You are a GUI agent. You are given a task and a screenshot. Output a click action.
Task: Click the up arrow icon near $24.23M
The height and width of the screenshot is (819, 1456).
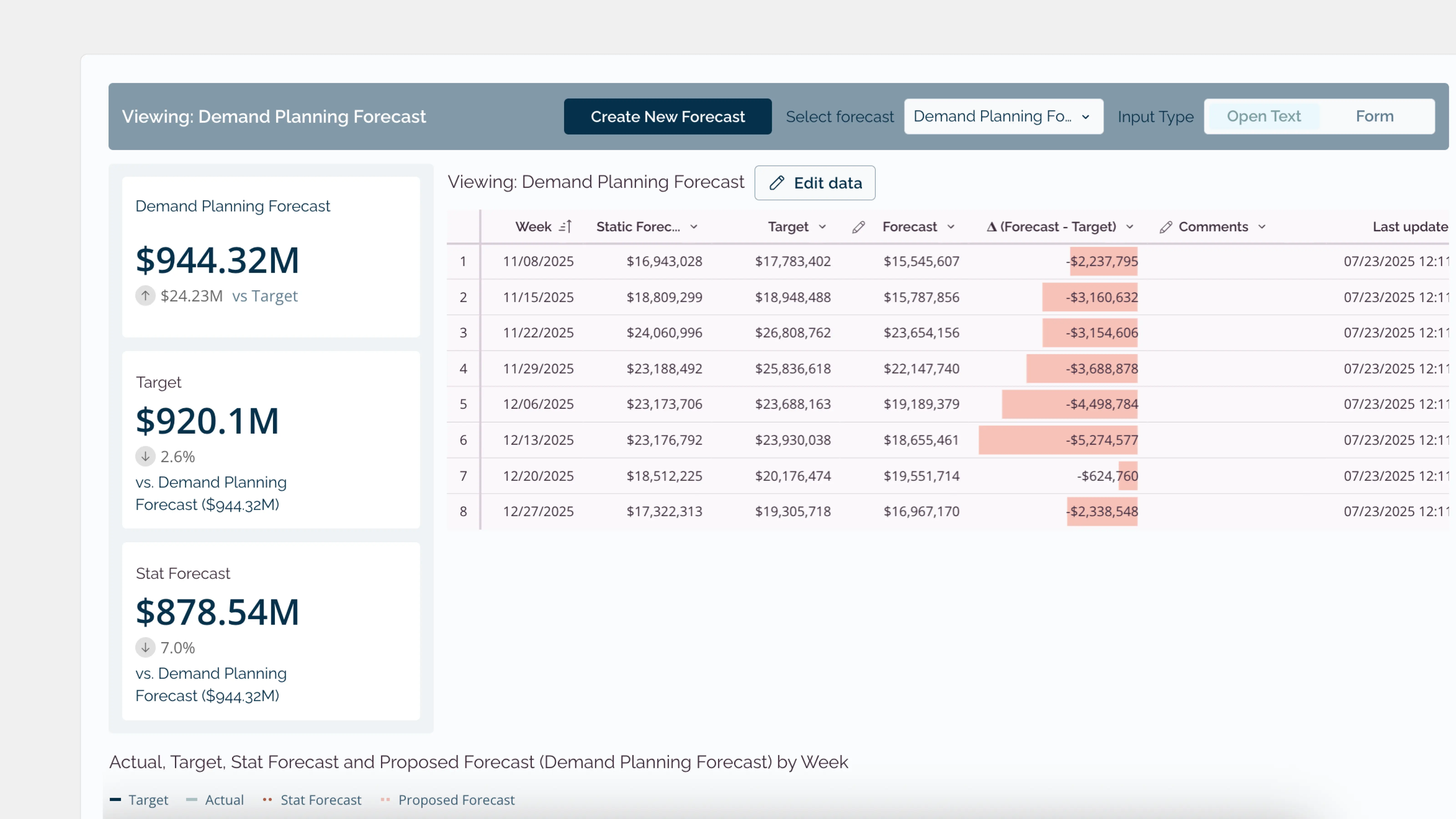(145, 296)
